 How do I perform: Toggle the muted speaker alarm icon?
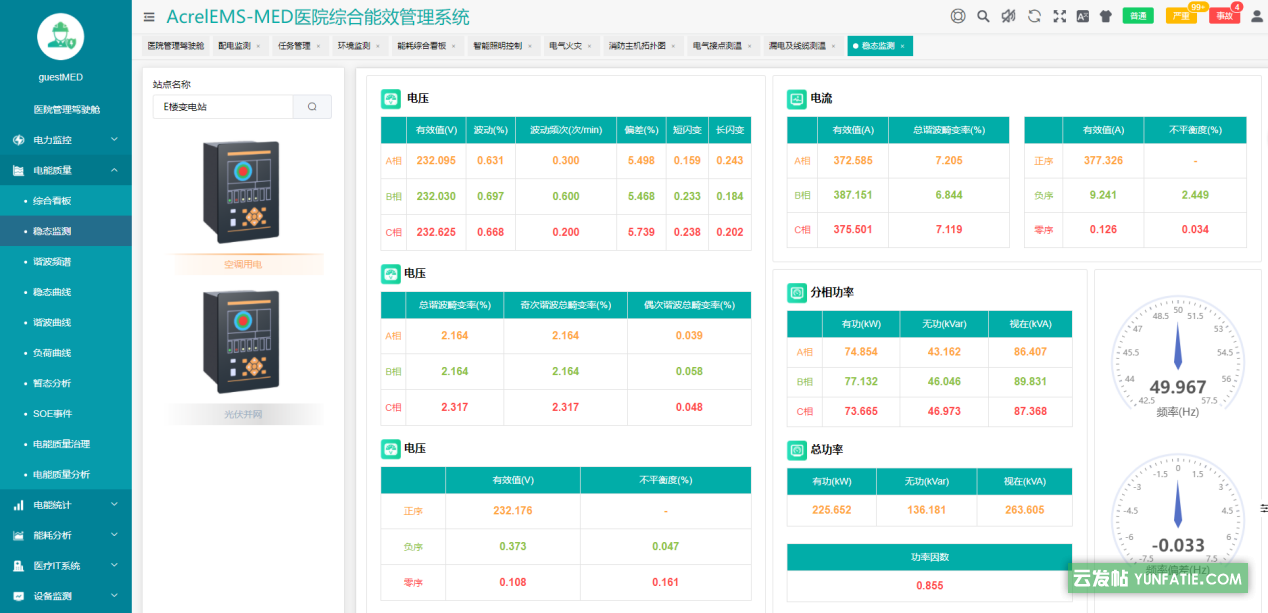point(1008,16)
